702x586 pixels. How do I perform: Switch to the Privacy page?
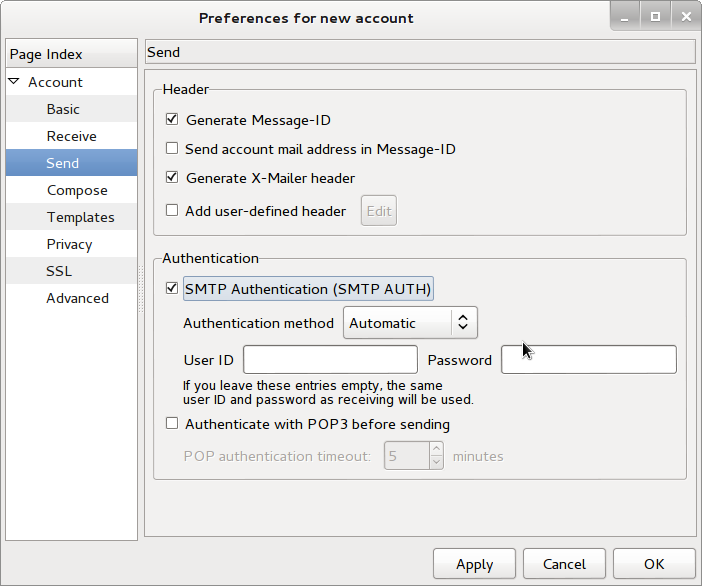[x=69, y=244]
